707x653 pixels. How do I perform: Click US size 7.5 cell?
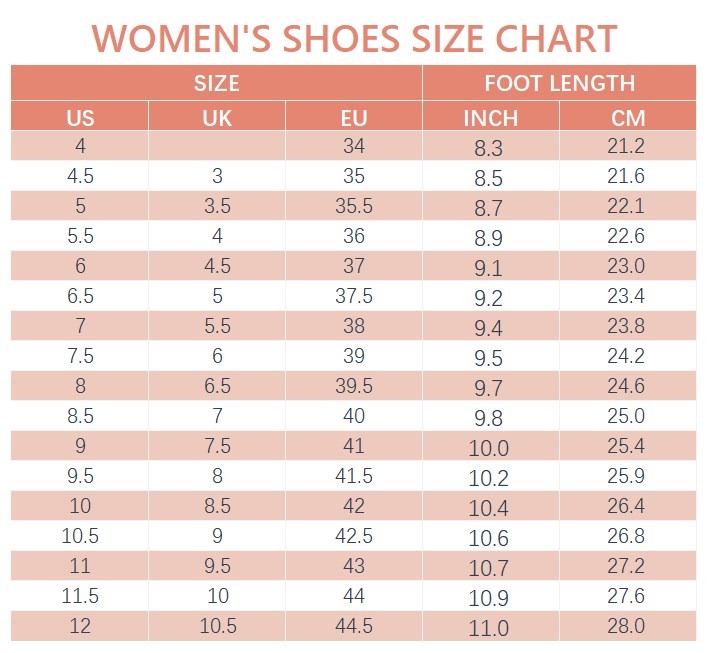point(80,357)
